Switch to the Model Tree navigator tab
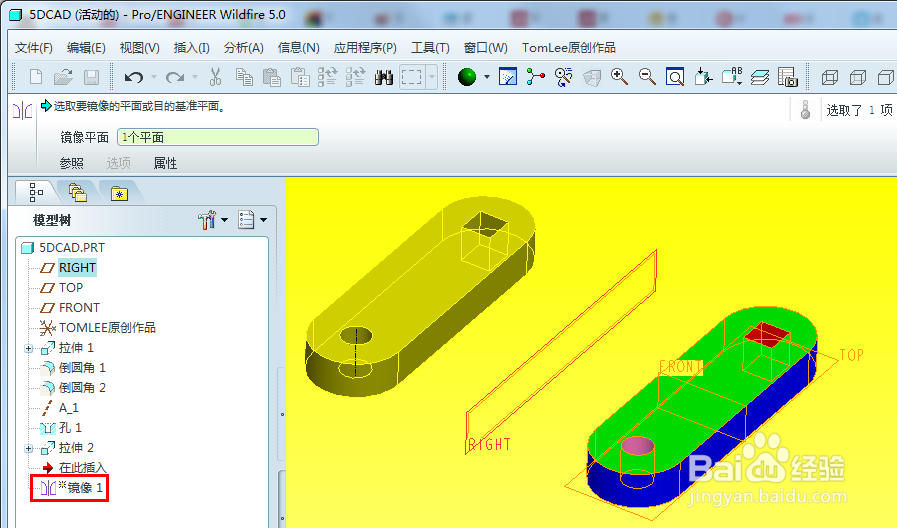Viewport: 897px width, 528px height. [x=36, y=193]
